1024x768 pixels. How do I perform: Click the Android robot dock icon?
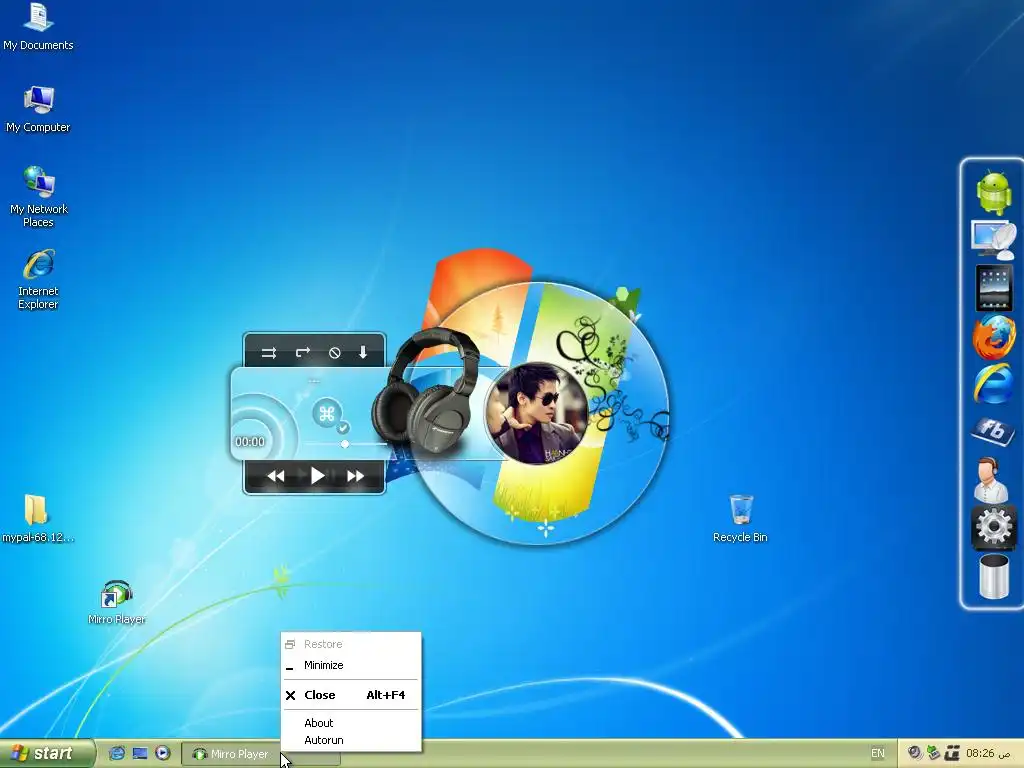tap(993, 192)
